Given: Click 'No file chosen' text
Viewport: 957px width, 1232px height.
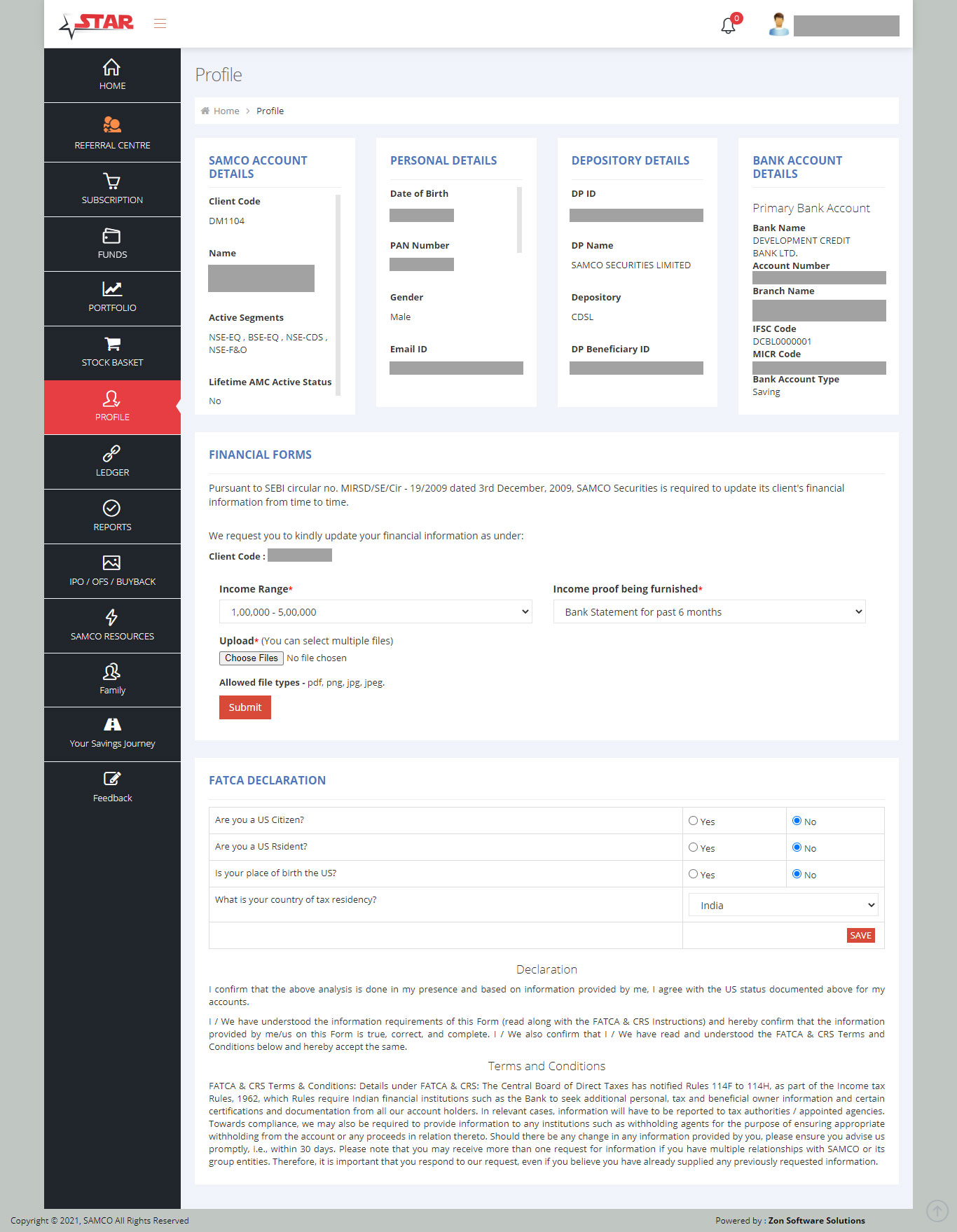Looking at the screenshot, I should (317, 658).
